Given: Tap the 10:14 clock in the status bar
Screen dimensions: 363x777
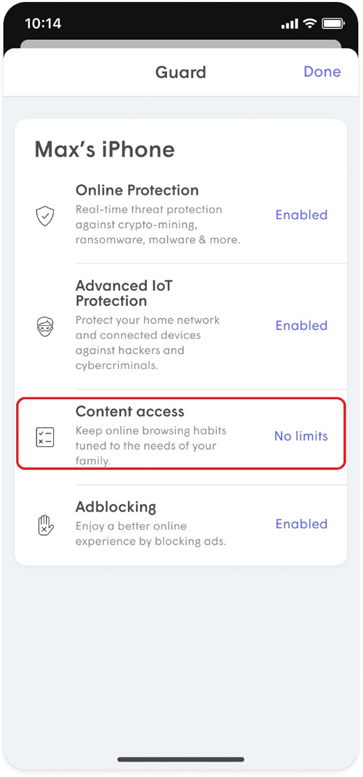Looking at the screenshot, I should [x=41, y=24].
